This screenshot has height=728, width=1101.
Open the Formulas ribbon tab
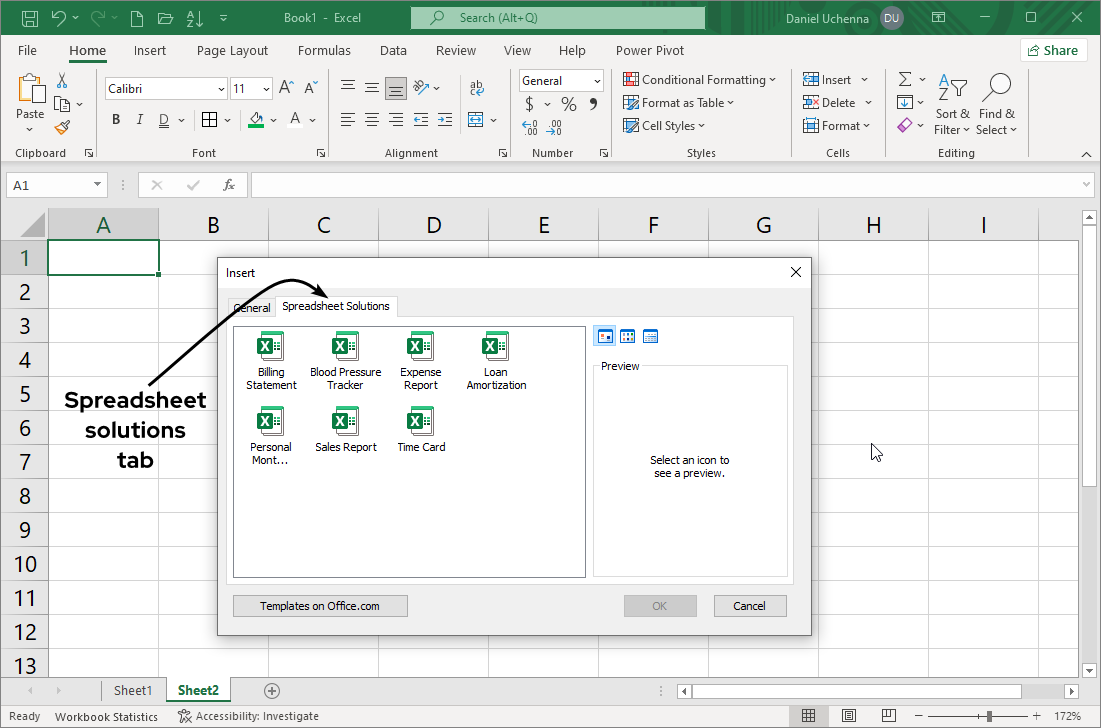pyautogui.click(x=324, y=50)
